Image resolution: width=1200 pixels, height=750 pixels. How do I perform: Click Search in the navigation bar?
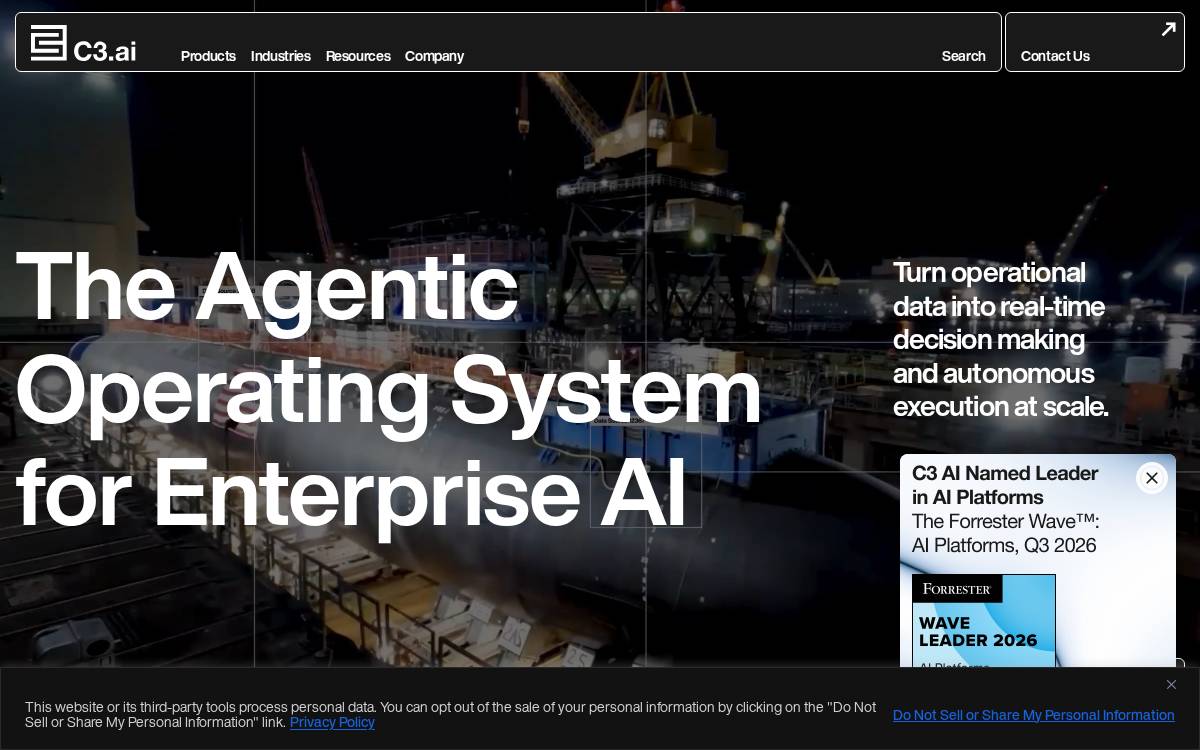point(964,56)
